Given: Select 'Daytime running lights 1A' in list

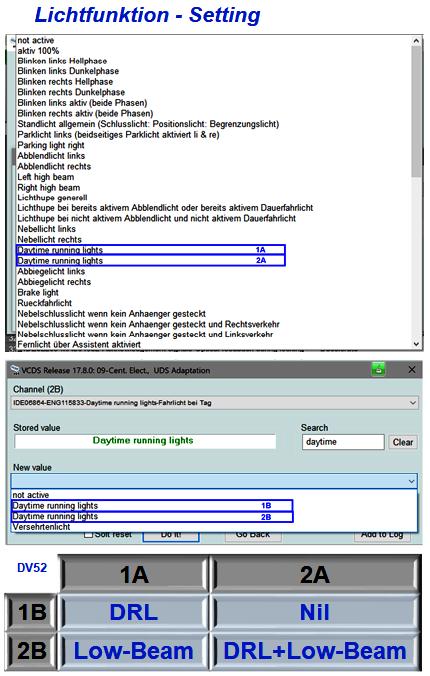Looking at the screenshot, I should click(151, 250).
